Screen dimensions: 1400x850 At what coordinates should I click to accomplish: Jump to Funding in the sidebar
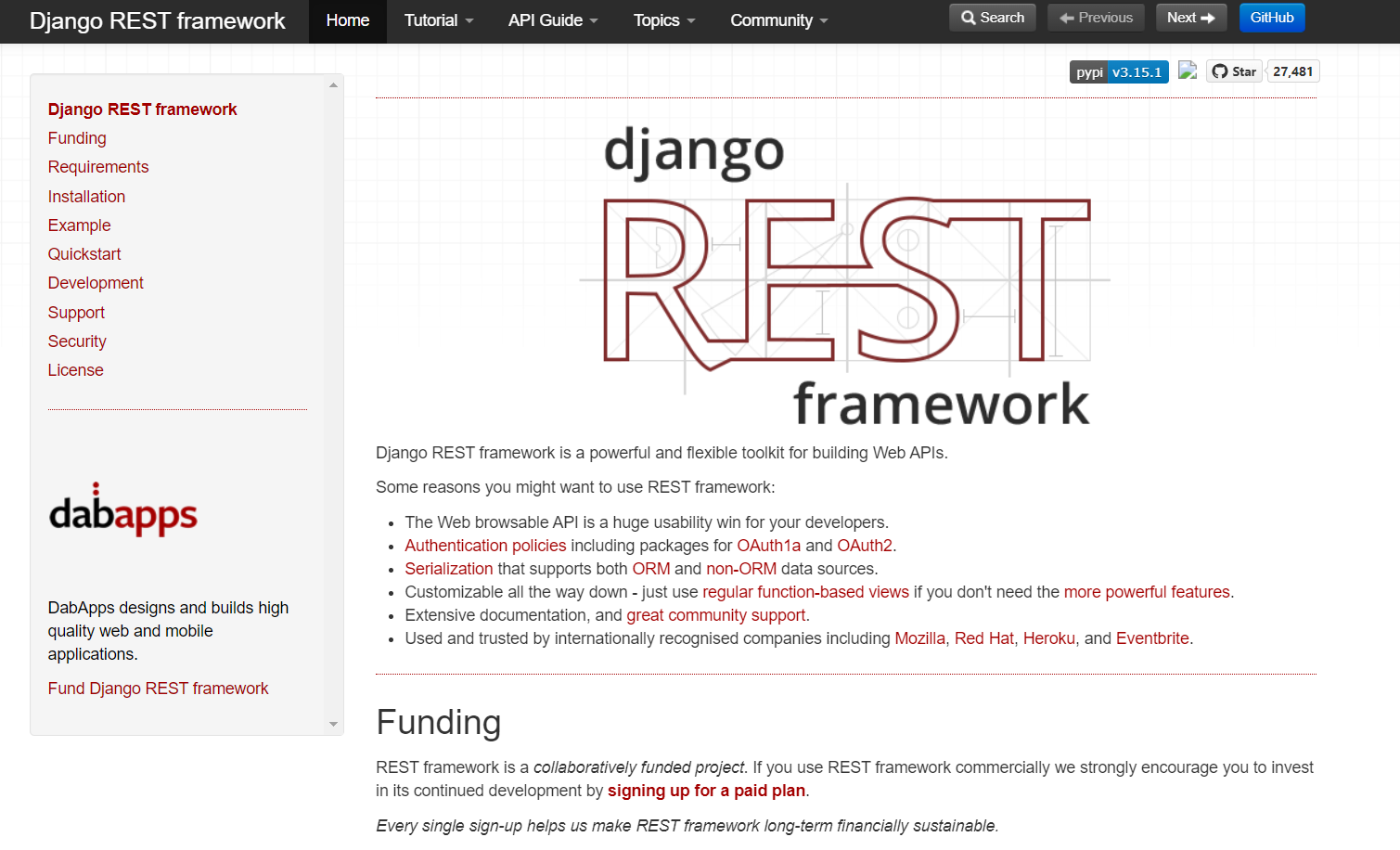pyautogui.click(x=77, y=138)
